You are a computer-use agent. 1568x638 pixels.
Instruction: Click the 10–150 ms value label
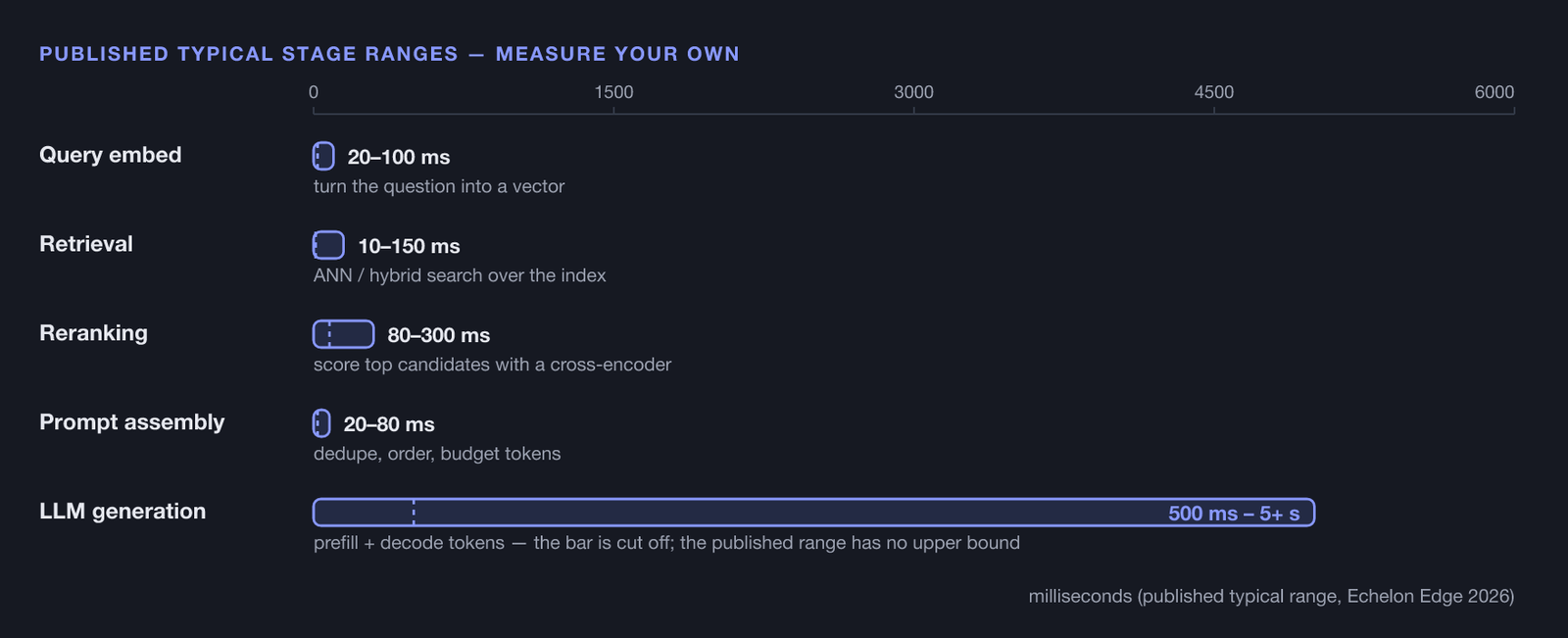pyautogui.click(x=409, y=246)
